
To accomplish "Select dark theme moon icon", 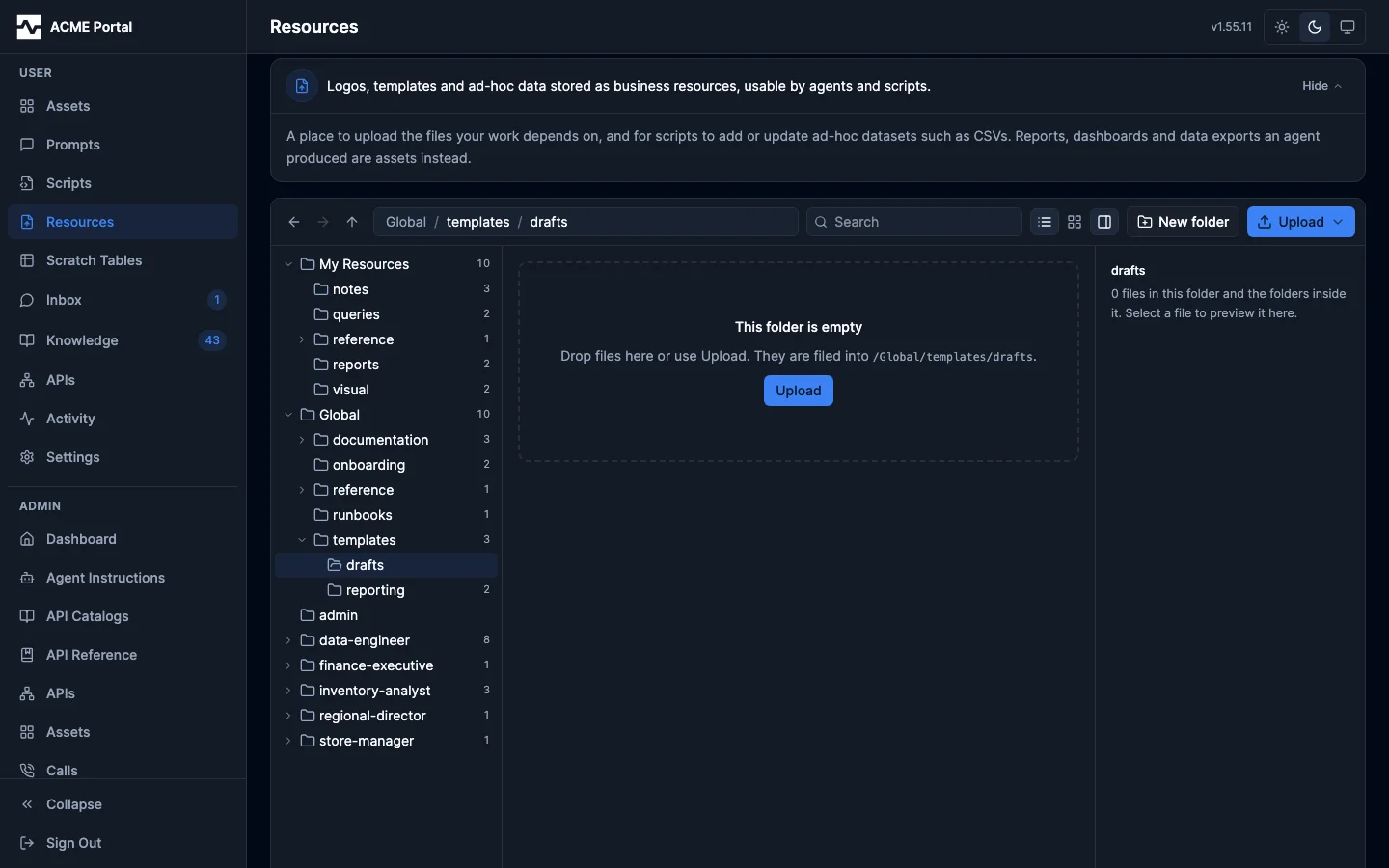I will [1315, 27].
